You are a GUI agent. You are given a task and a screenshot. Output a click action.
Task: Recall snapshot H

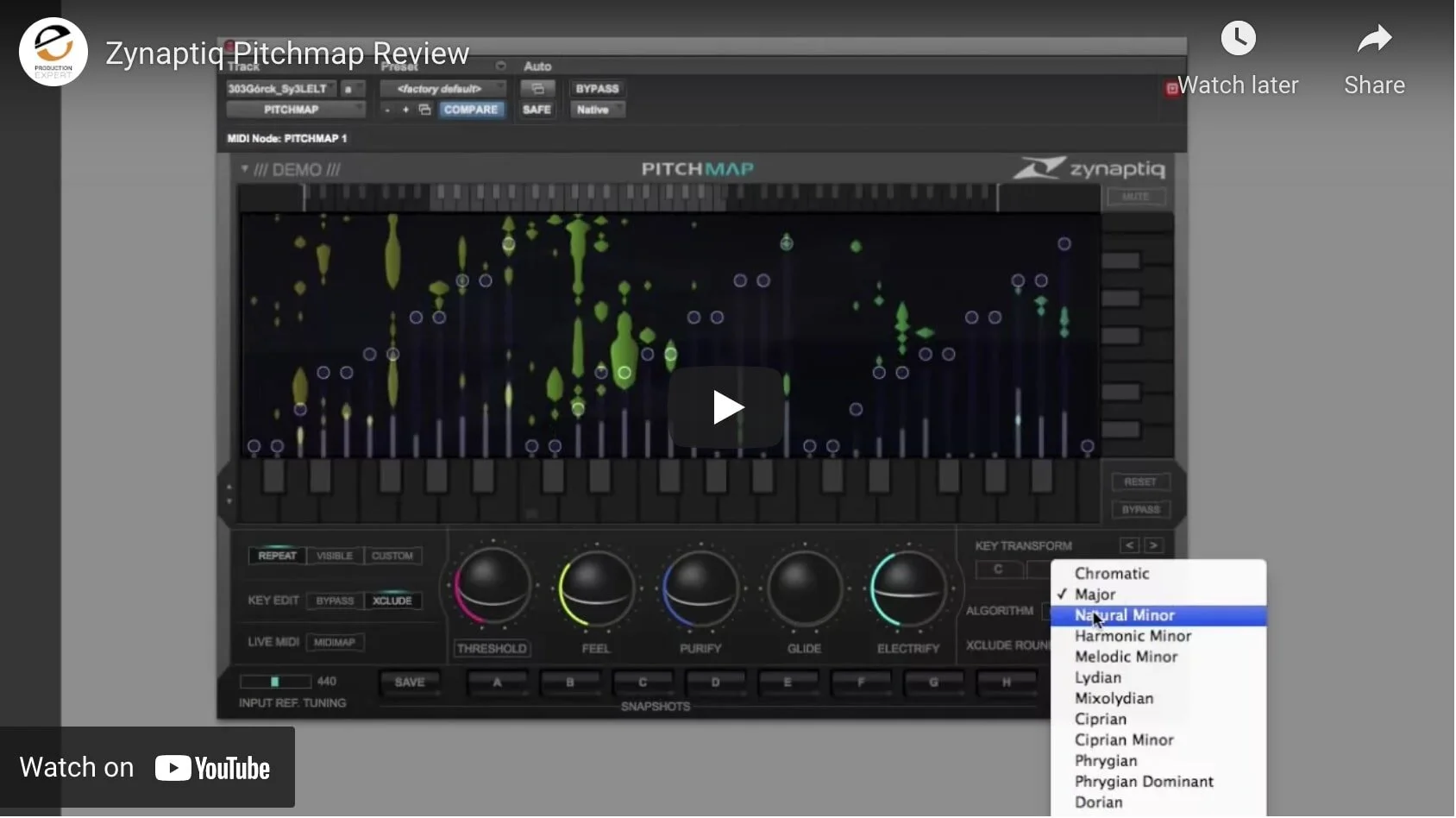click(x=1006, y=682)
